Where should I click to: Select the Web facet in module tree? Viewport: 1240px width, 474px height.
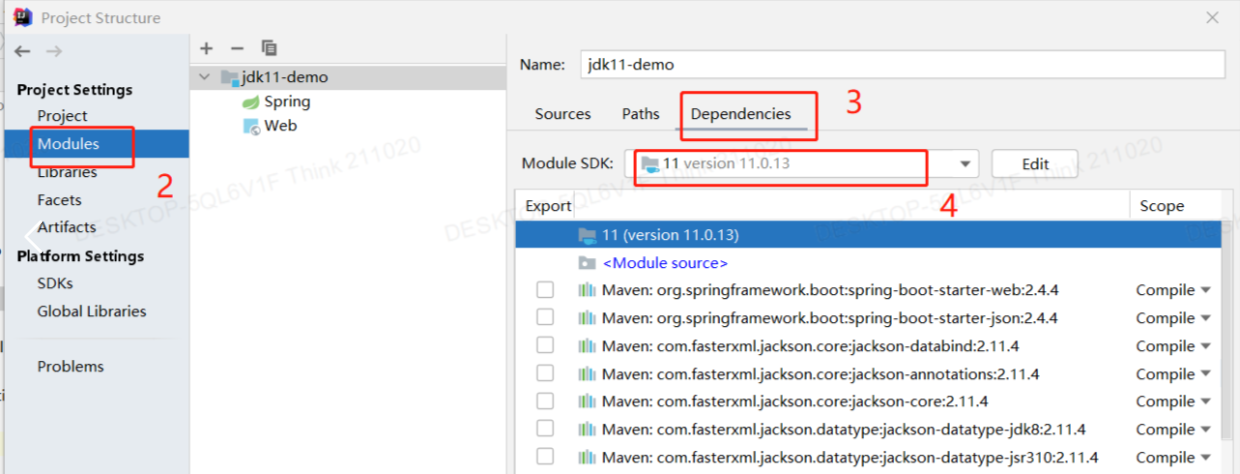pos(280,126)
